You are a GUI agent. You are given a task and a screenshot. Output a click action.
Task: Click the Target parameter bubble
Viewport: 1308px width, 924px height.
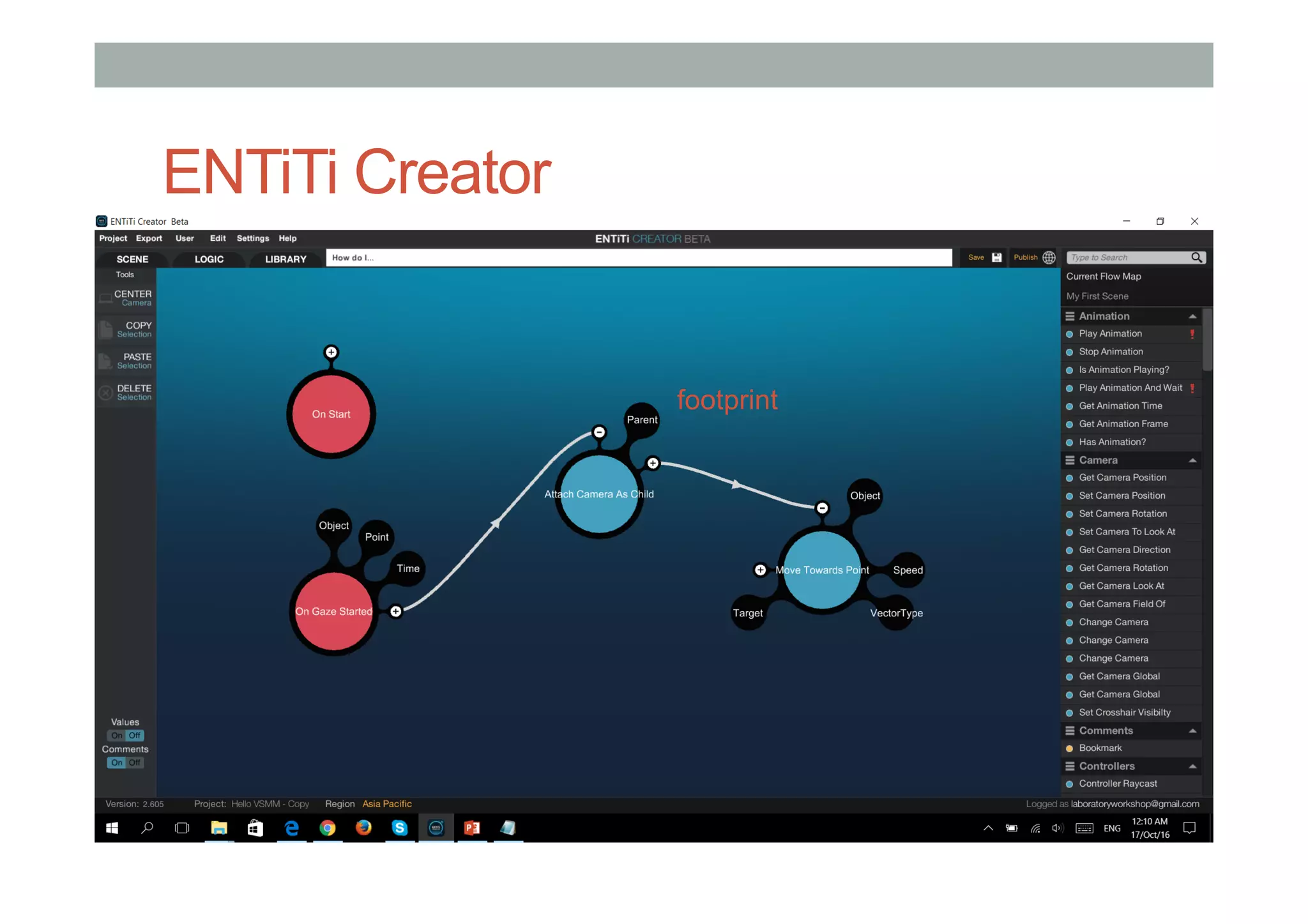pos(748,613)
